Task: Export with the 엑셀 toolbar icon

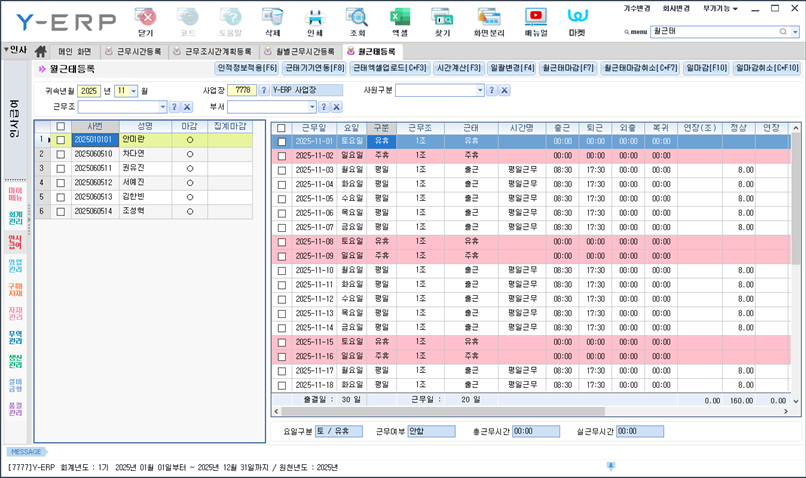Action: tap(400, 20)
